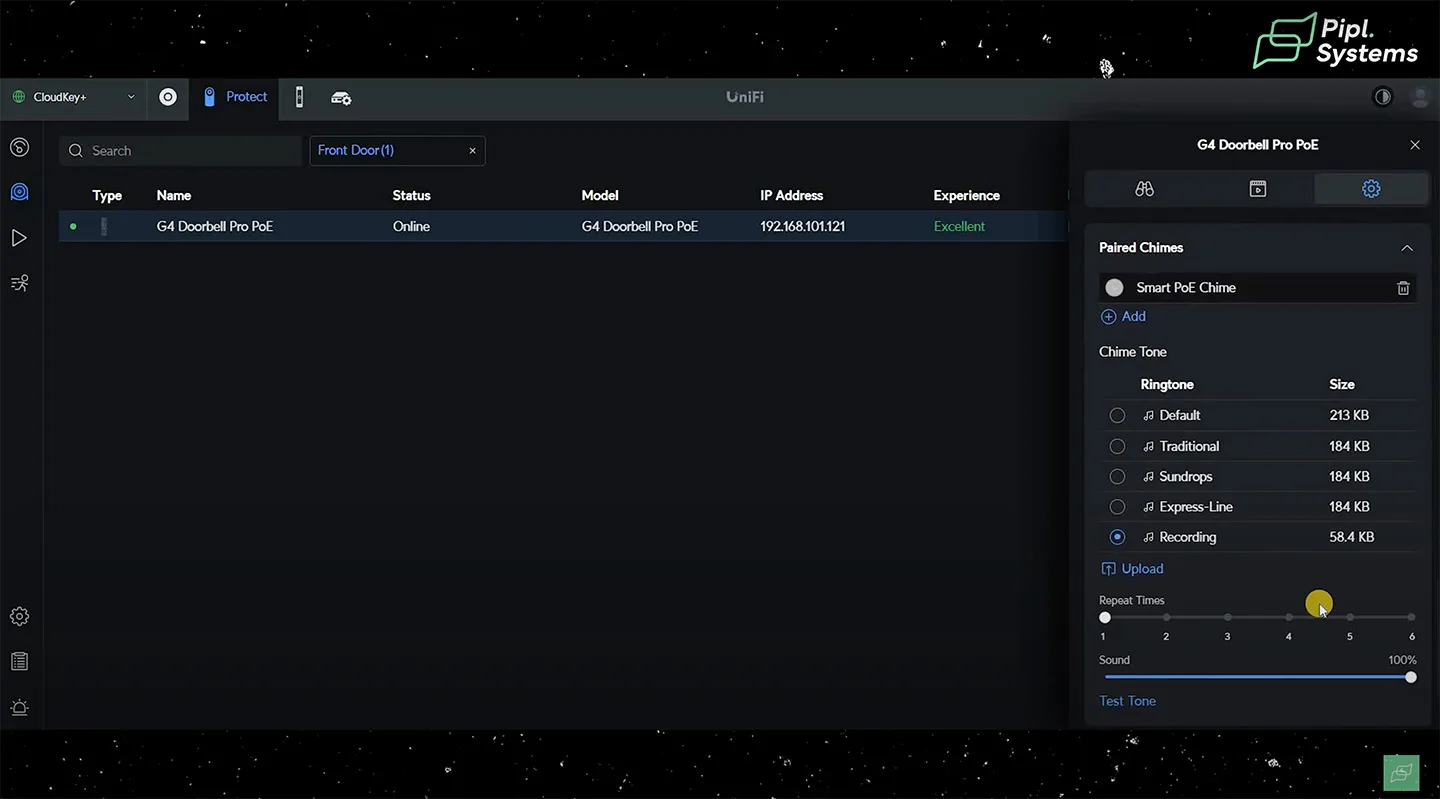Viewport: 1440px width, 799px height.
Task: Open the user account avatar
Action: (1420, 97)
